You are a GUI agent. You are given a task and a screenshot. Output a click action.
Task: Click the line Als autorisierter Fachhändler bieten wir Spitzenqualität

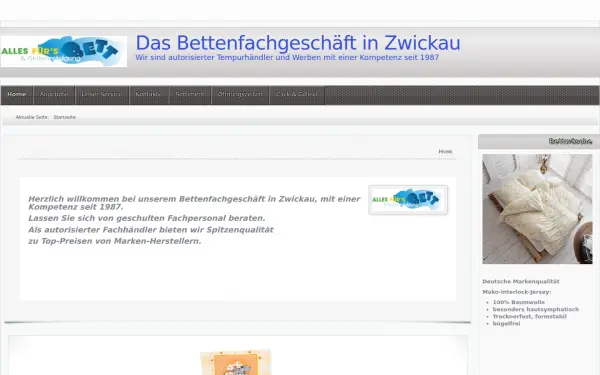pos(151,230)
